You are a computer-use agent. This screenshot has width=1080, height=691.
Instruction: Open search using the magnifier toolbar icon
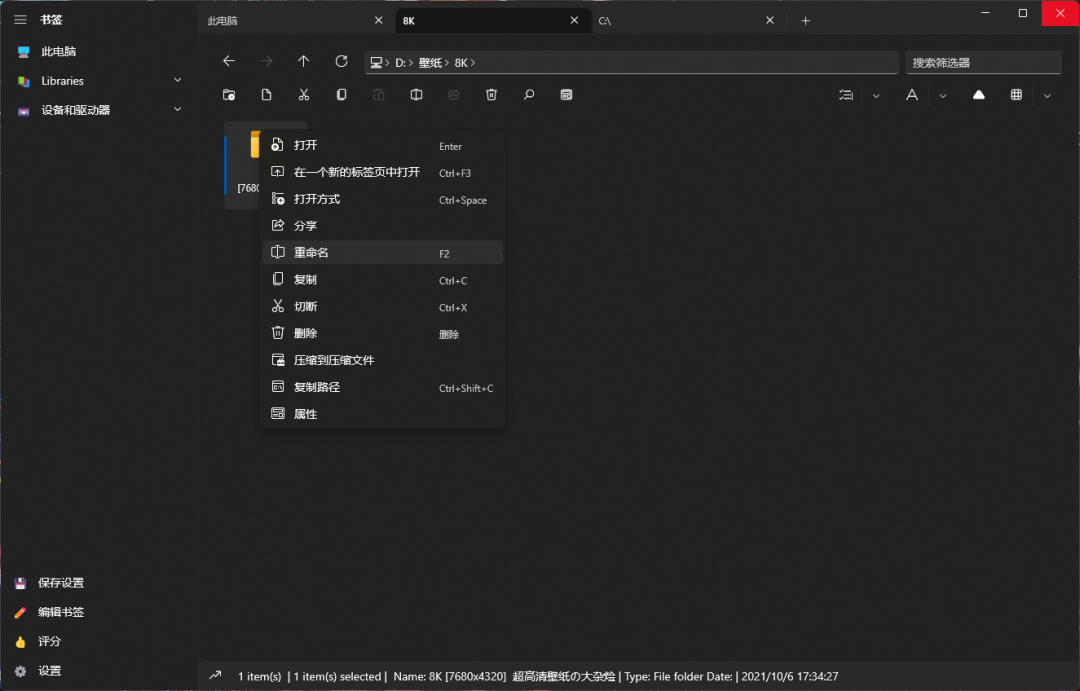tap(528, 94)
